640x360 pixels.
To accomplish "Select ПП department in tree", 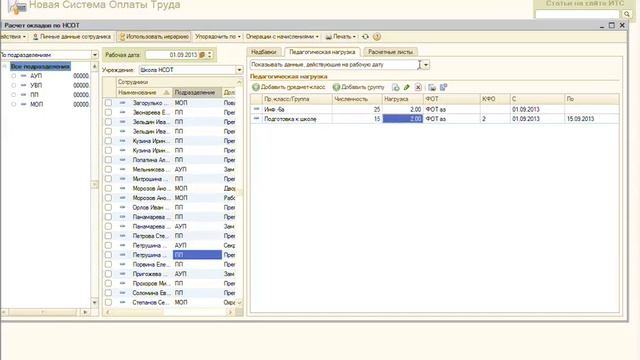I will click(x=34, y=95).
